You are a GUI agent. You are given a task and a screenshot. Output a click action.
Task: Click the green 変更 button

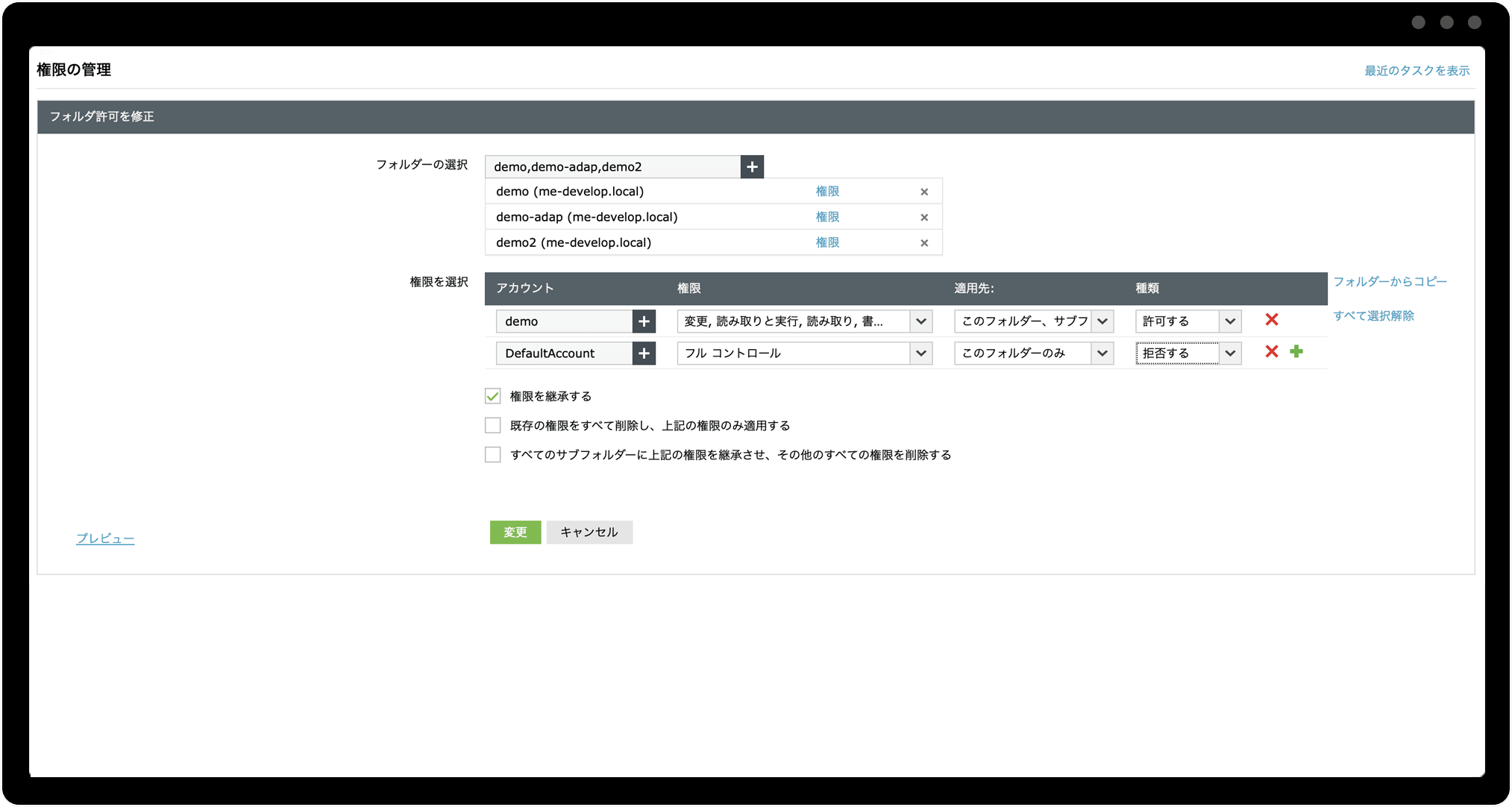515,533
